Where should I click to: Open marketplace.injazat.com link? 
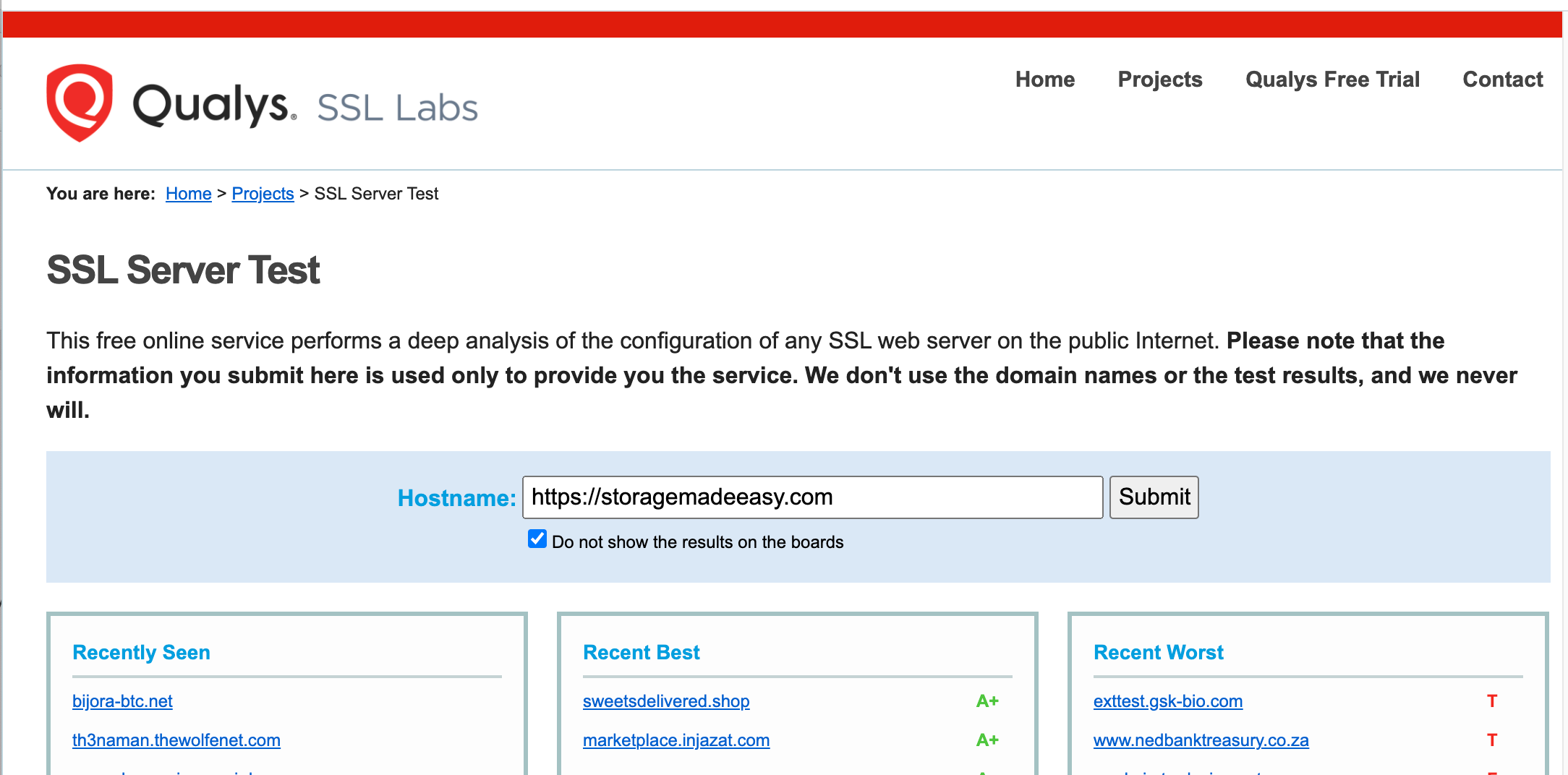(x=676, y=740)
